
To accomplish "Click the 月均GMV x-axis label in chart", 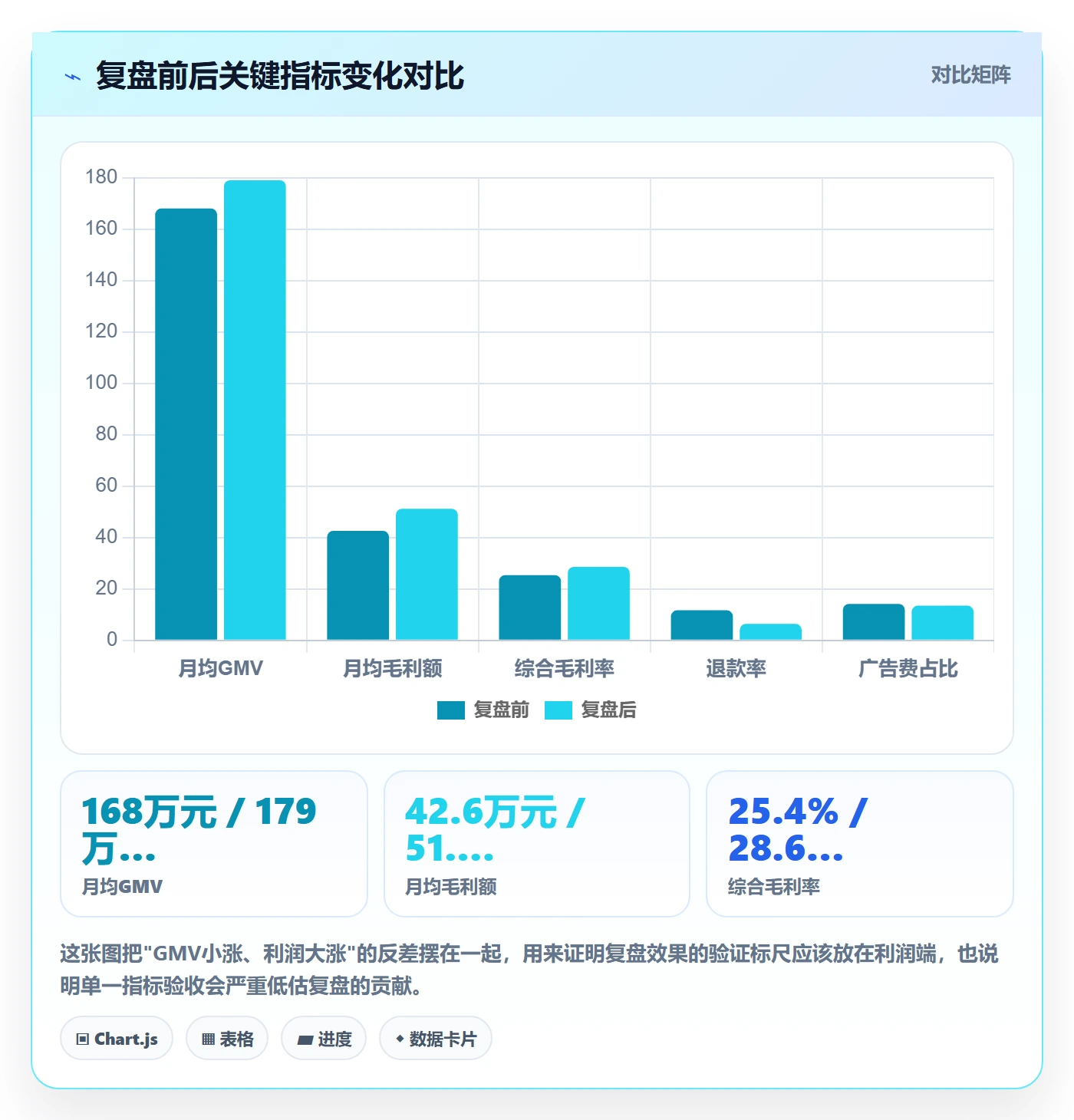I will 221,668.
